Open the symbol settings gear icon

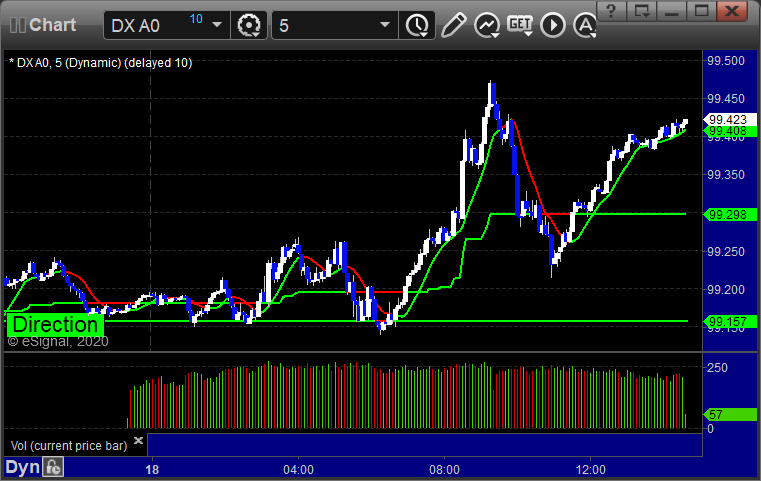coord(248,25)
